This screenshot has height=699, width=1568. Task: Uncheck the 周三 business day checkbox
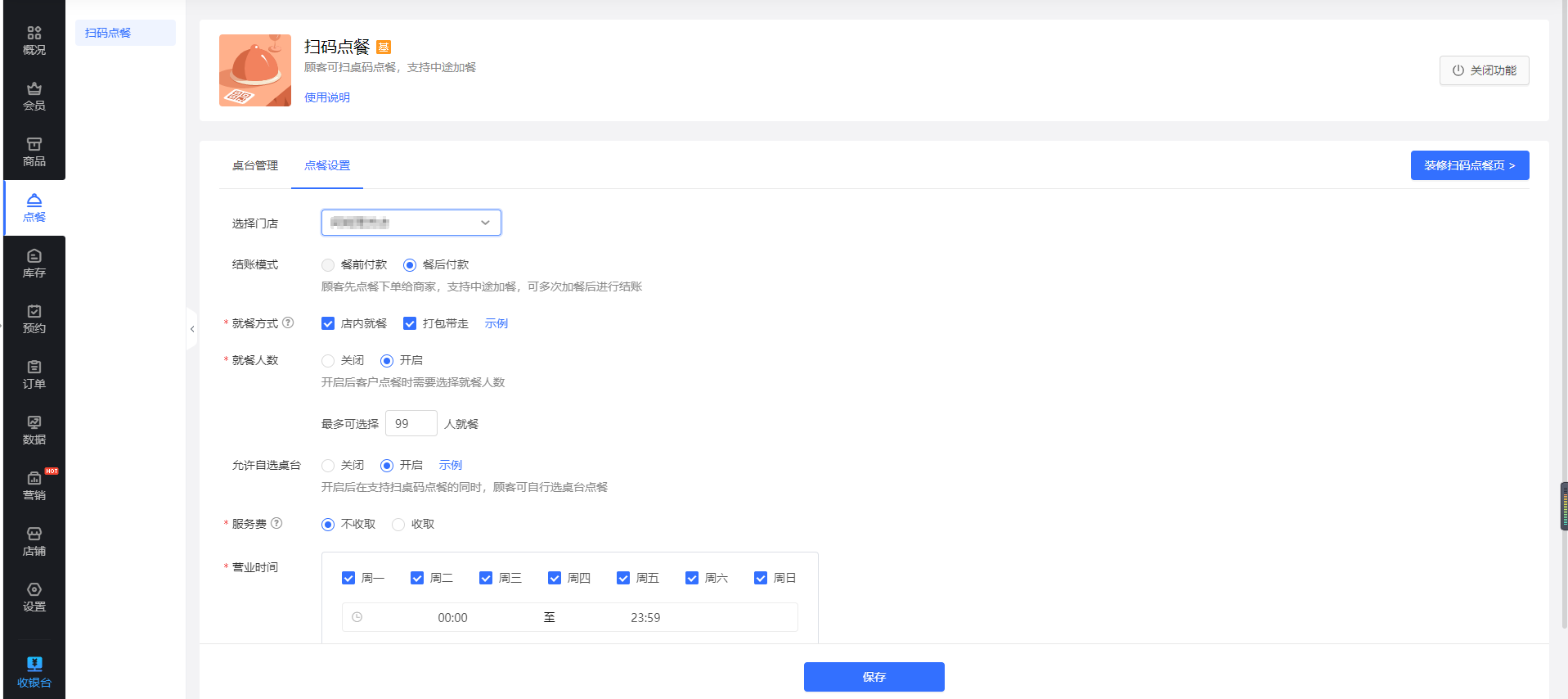(x=486, y=579)
